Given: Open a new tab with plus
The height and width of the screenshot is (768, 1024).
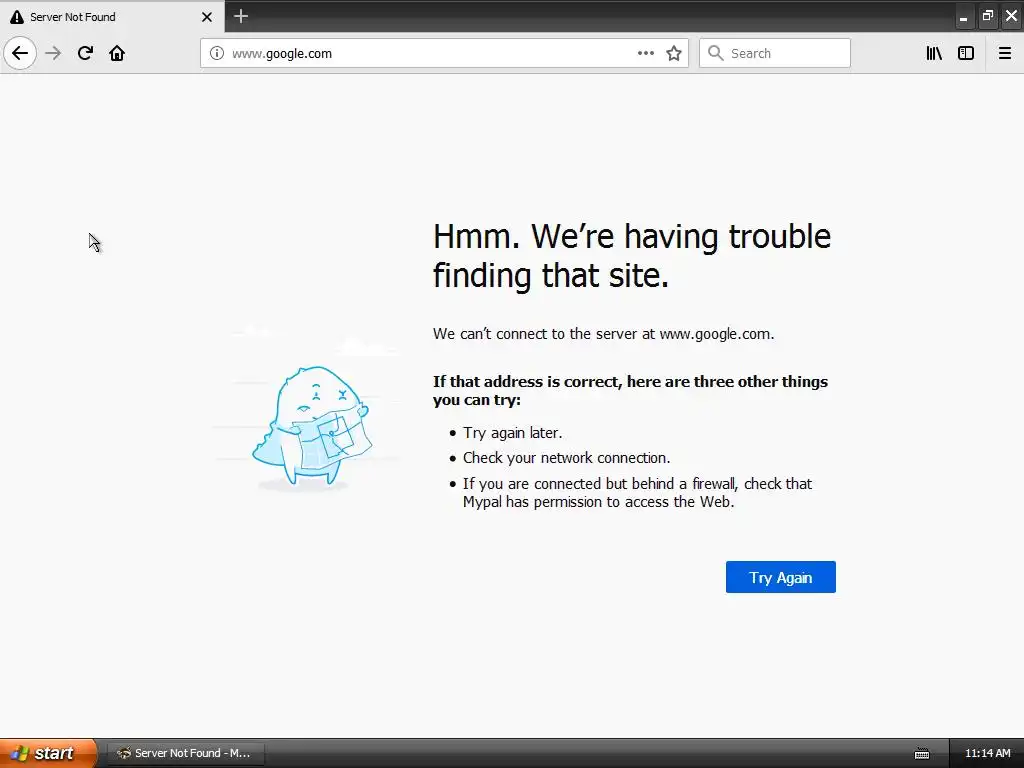Looking at the screenshot, I should [x=241, y=16].
